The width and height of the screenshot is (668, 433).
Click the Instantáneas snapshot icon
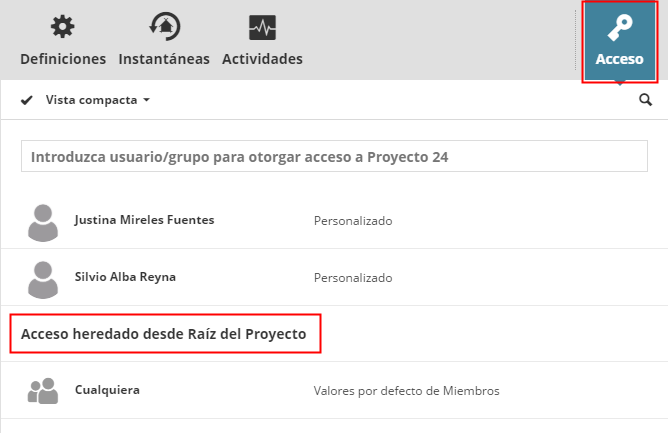click(x=164, y=27)
